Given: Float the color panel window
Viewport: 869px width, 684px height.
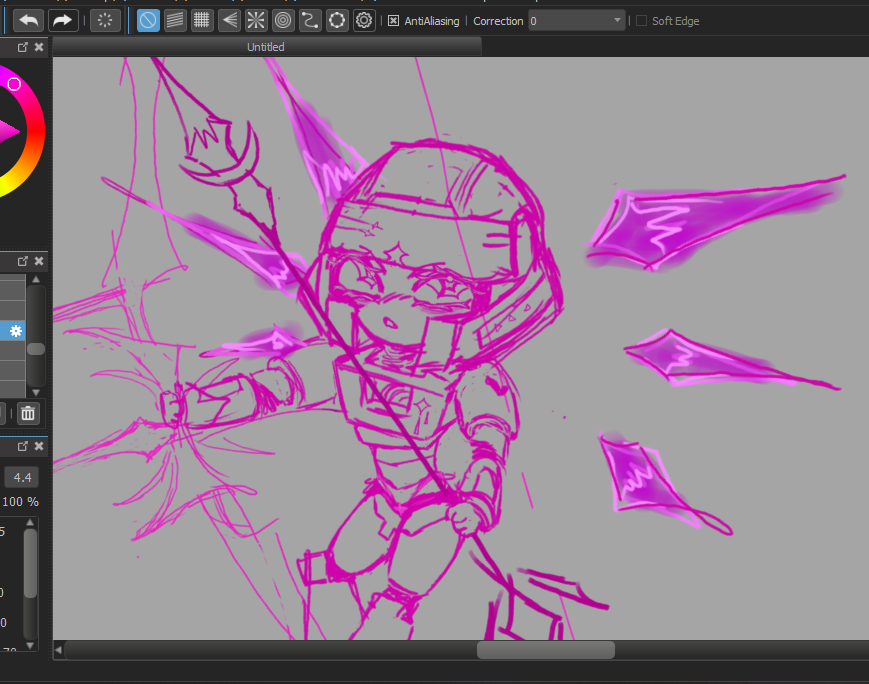Looking at the screenshot, I should pyautogui.click(x=23, y=47).
